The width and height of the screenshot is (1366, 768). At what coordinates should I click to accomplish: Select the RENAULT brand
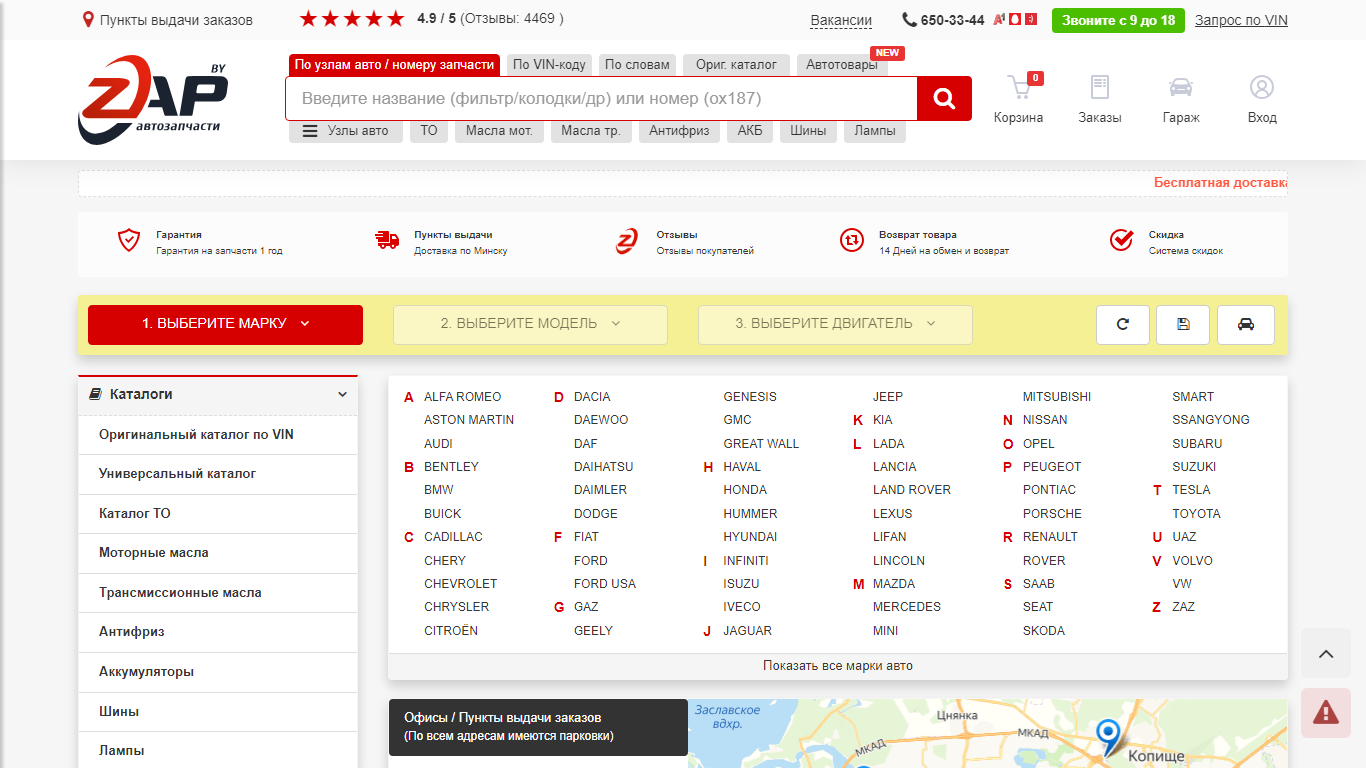[1050, 537]
